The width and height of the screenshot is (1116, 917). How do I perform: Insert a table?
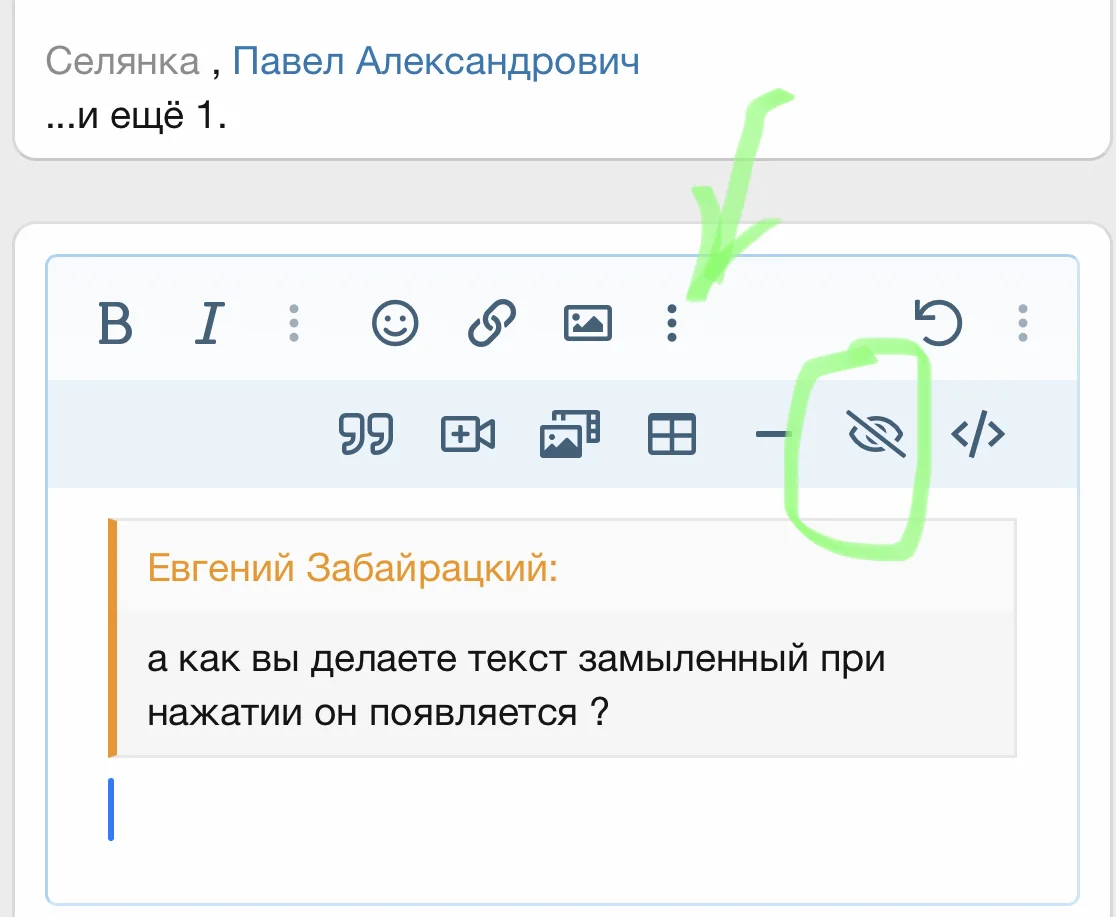[672, 434]
